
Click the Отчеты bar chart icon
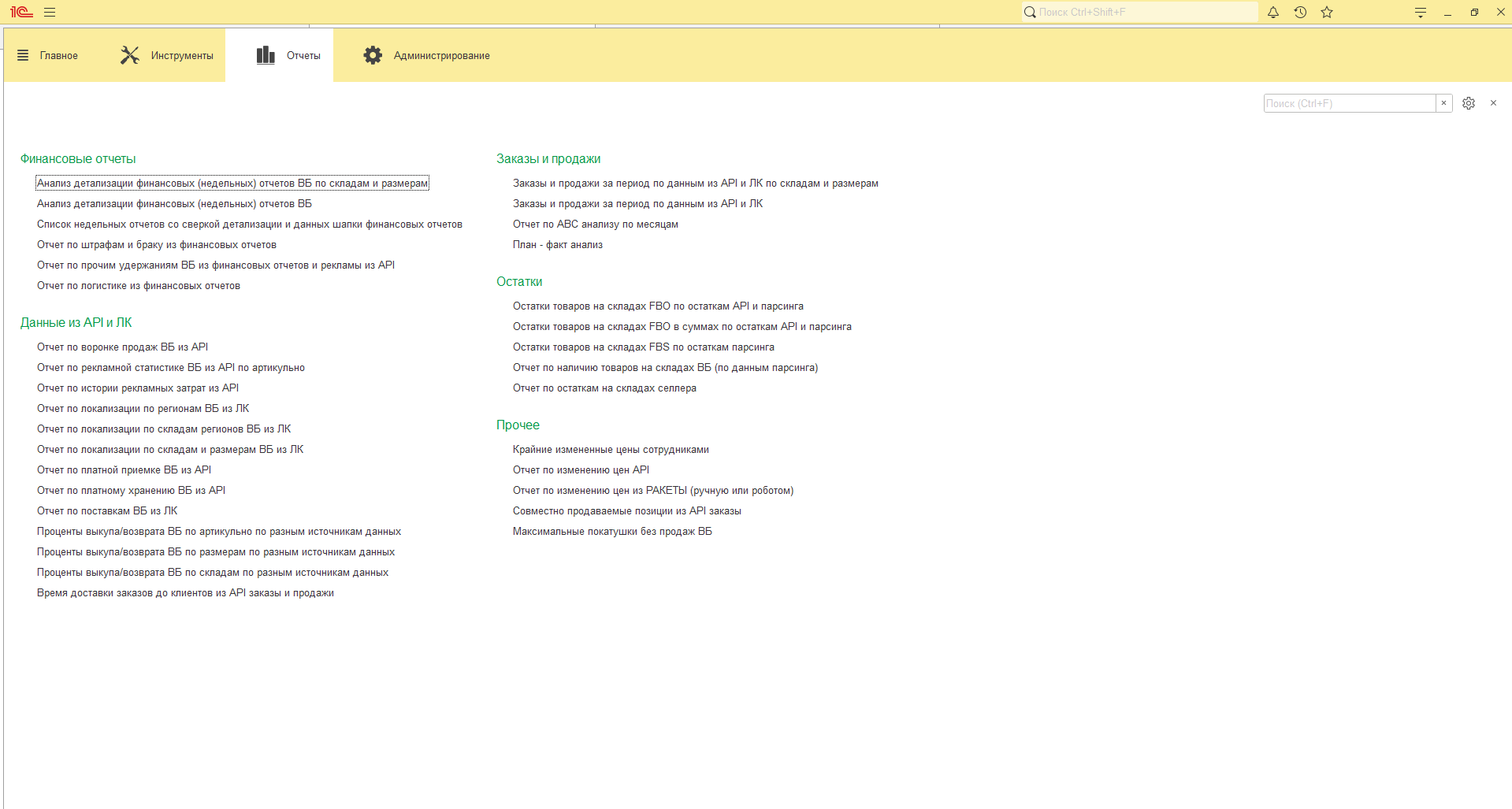tap(266, 55)
